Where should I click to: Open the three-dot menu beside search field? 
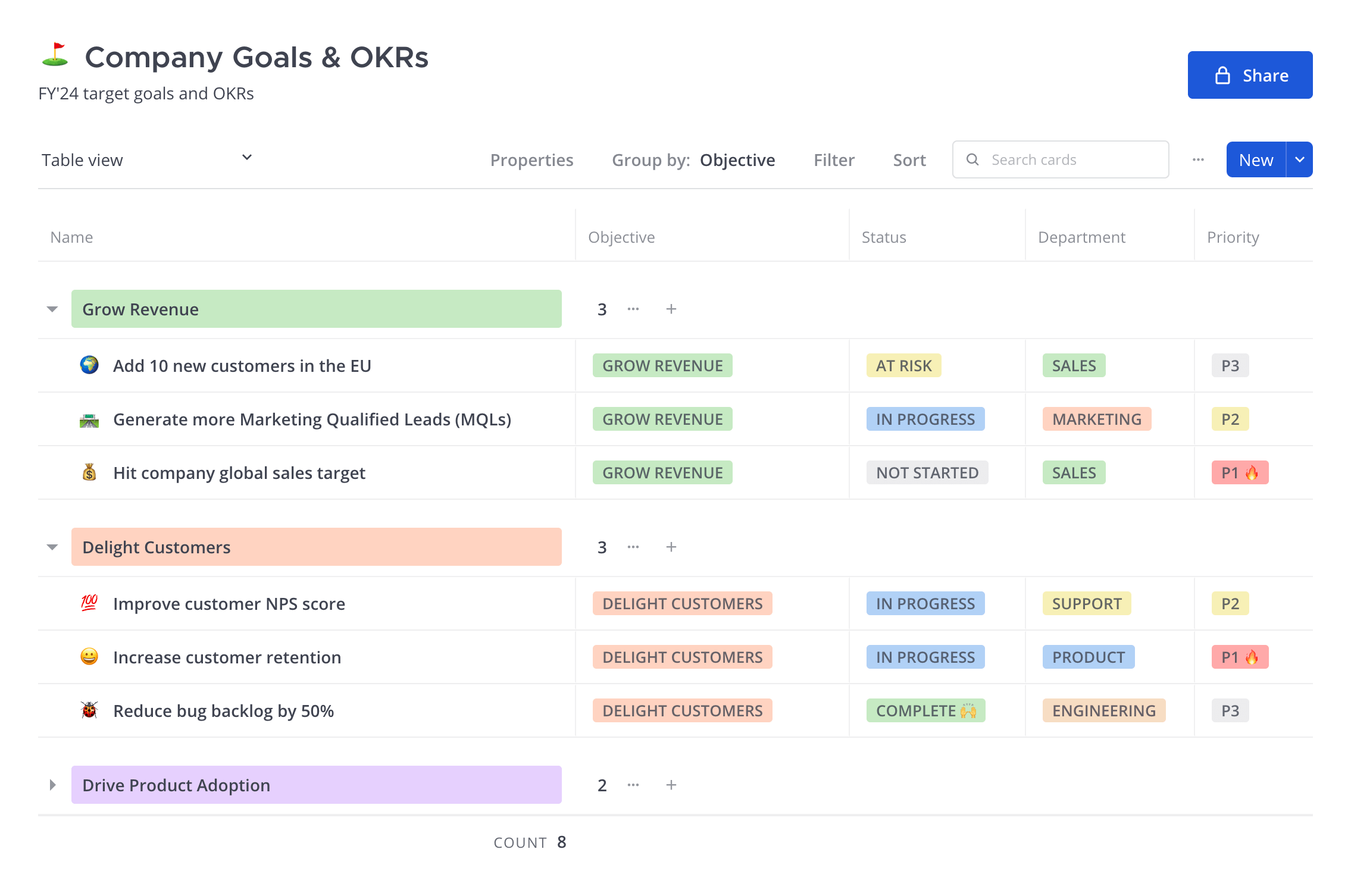pos(1198,159)
